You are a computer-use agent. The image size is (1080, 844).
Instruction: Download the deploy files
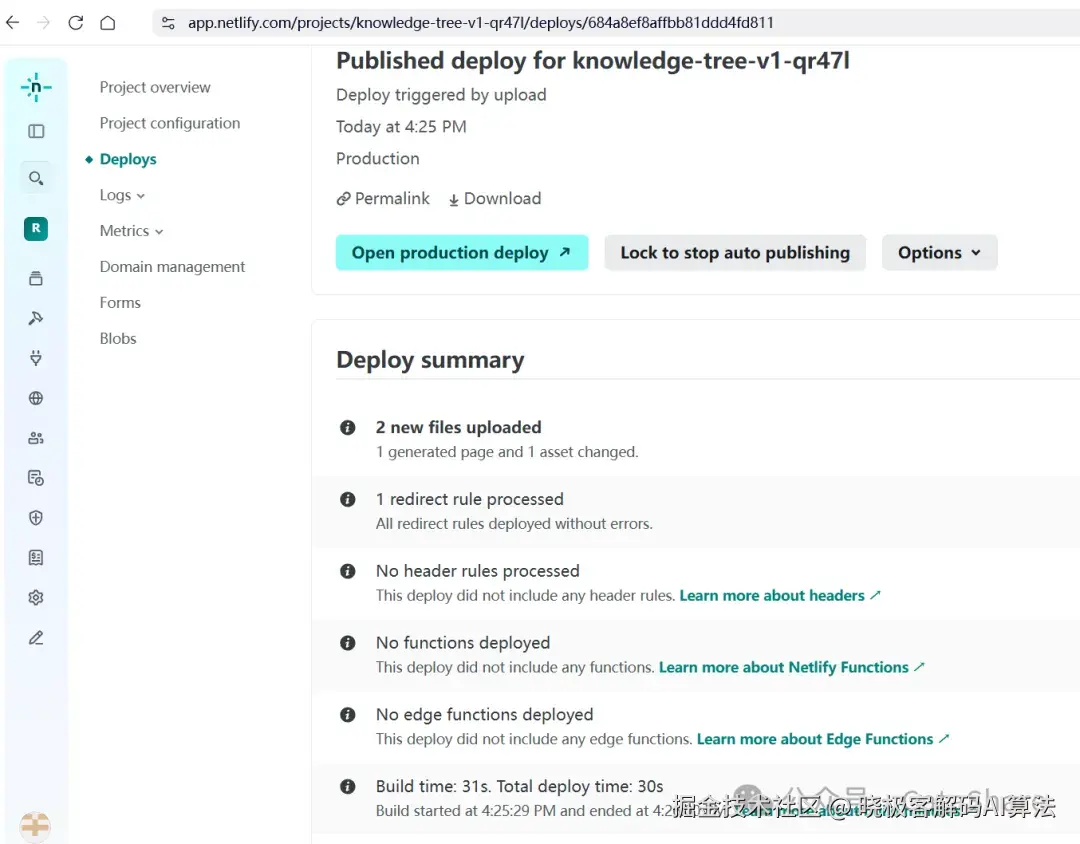pyautogui.click(x=494, y=199)
